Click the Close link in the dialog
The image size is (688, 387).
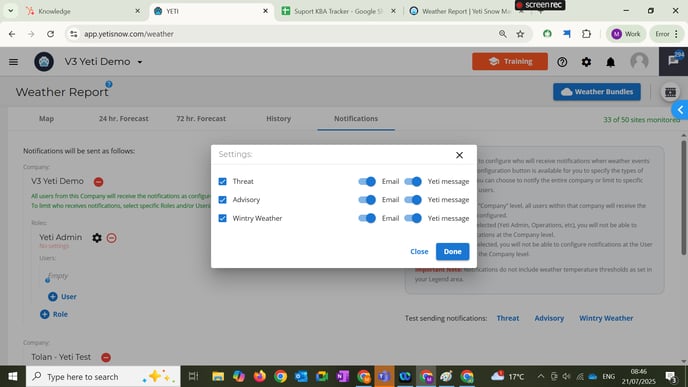click(x=419, y=251)
